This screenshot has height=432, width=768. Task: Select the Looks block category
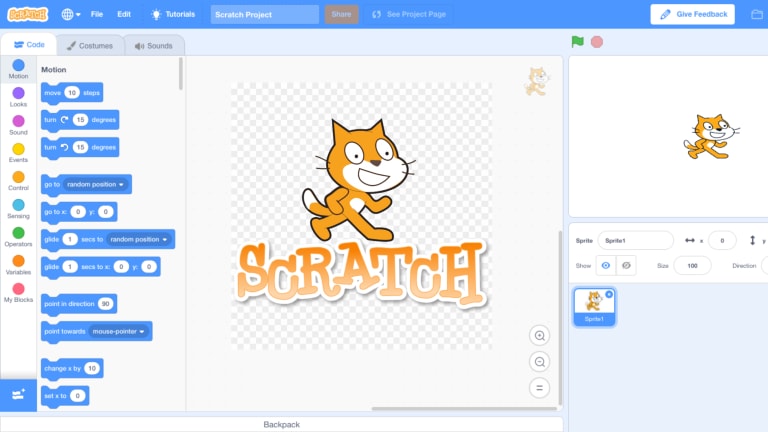click(18, 97)
